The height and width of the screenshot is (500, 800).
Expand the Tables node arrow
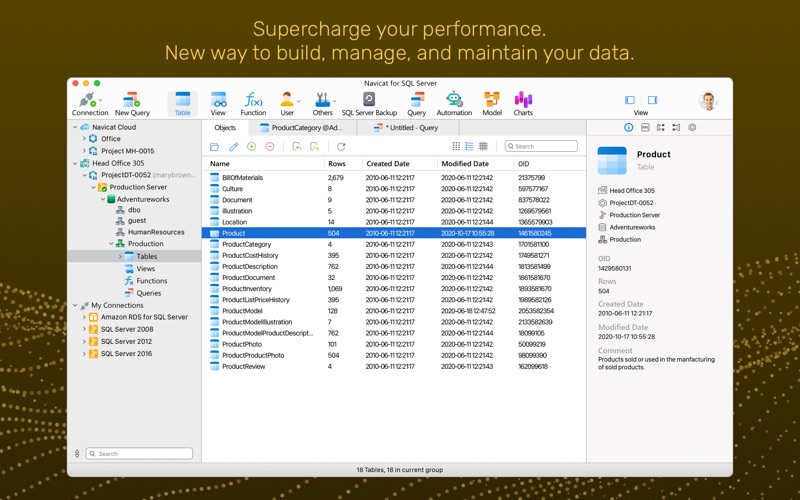(x=120, y=256)
